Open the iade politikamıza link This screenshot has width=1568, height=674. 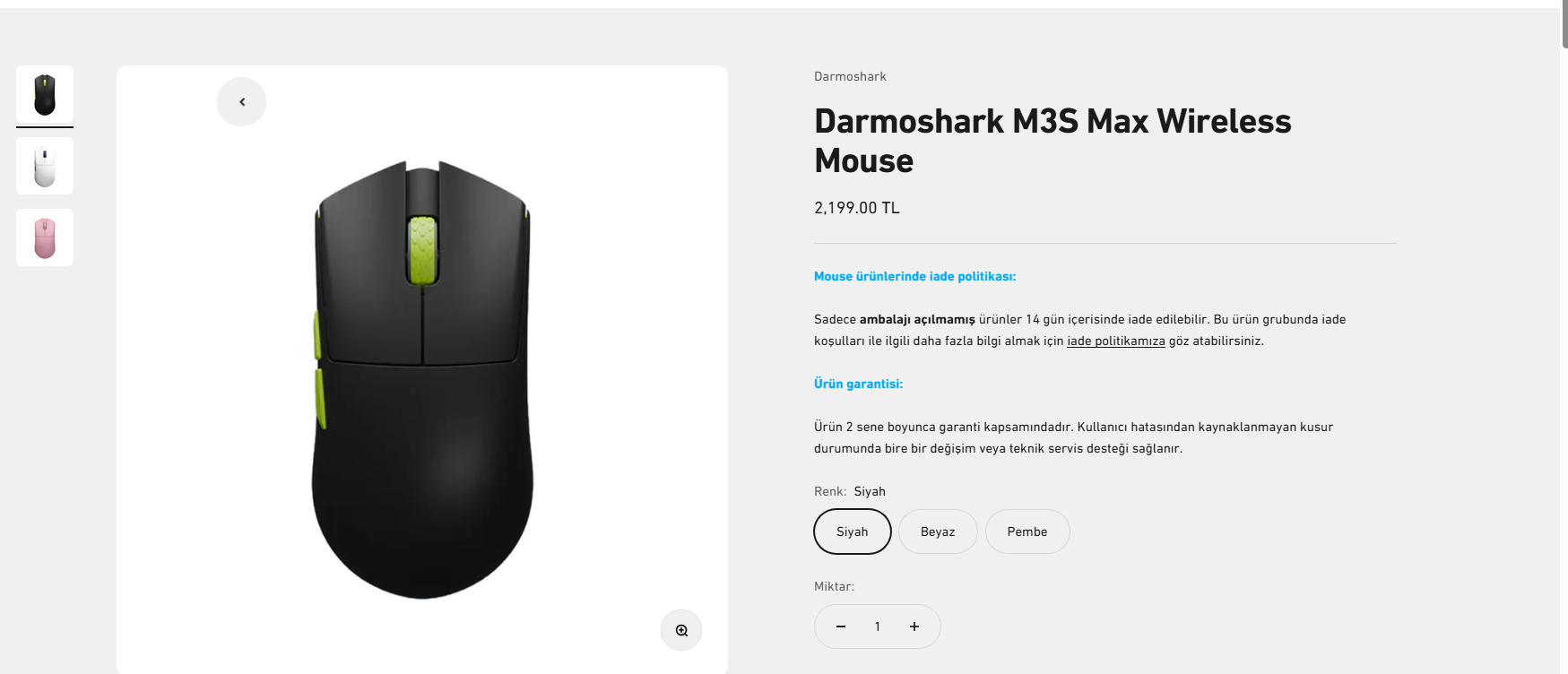pyautogui.click(x=1116, y=341)
